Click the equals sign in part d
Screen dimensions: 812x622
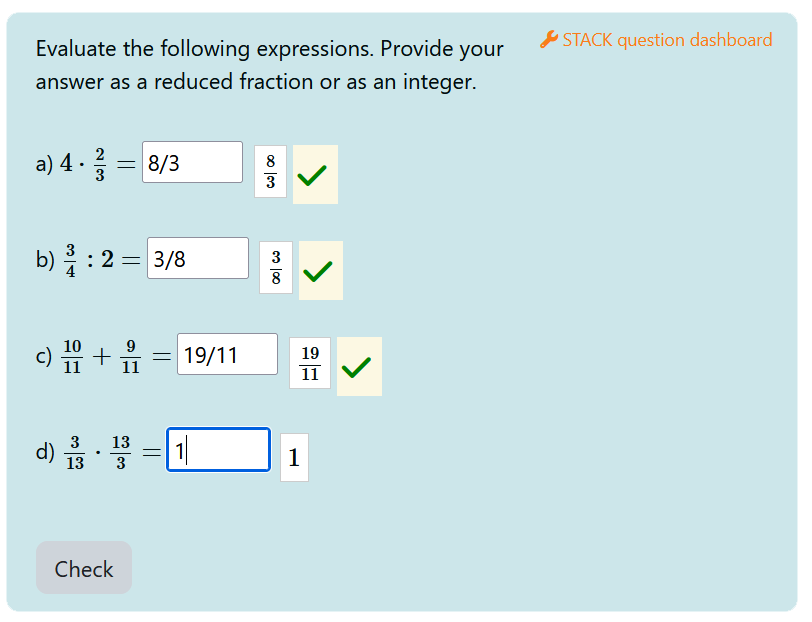point(151,452)
